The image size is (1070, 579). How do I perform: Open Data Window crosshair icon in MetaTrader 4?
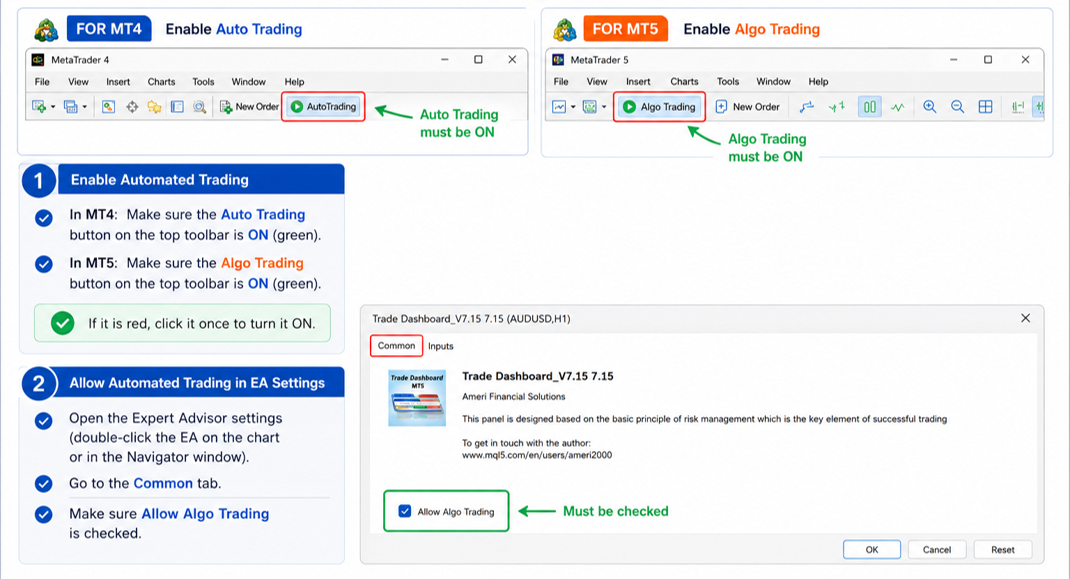pyautogui.click(x=132, y=107)
